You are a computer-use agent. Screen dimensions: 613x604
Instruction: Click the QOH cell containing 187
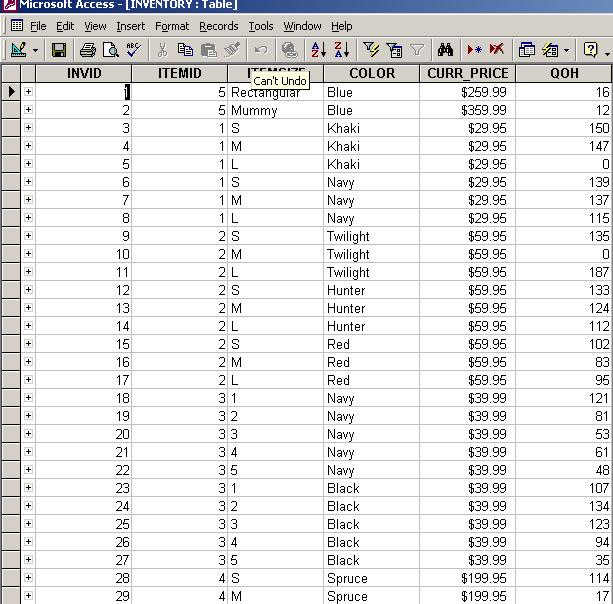563,272
